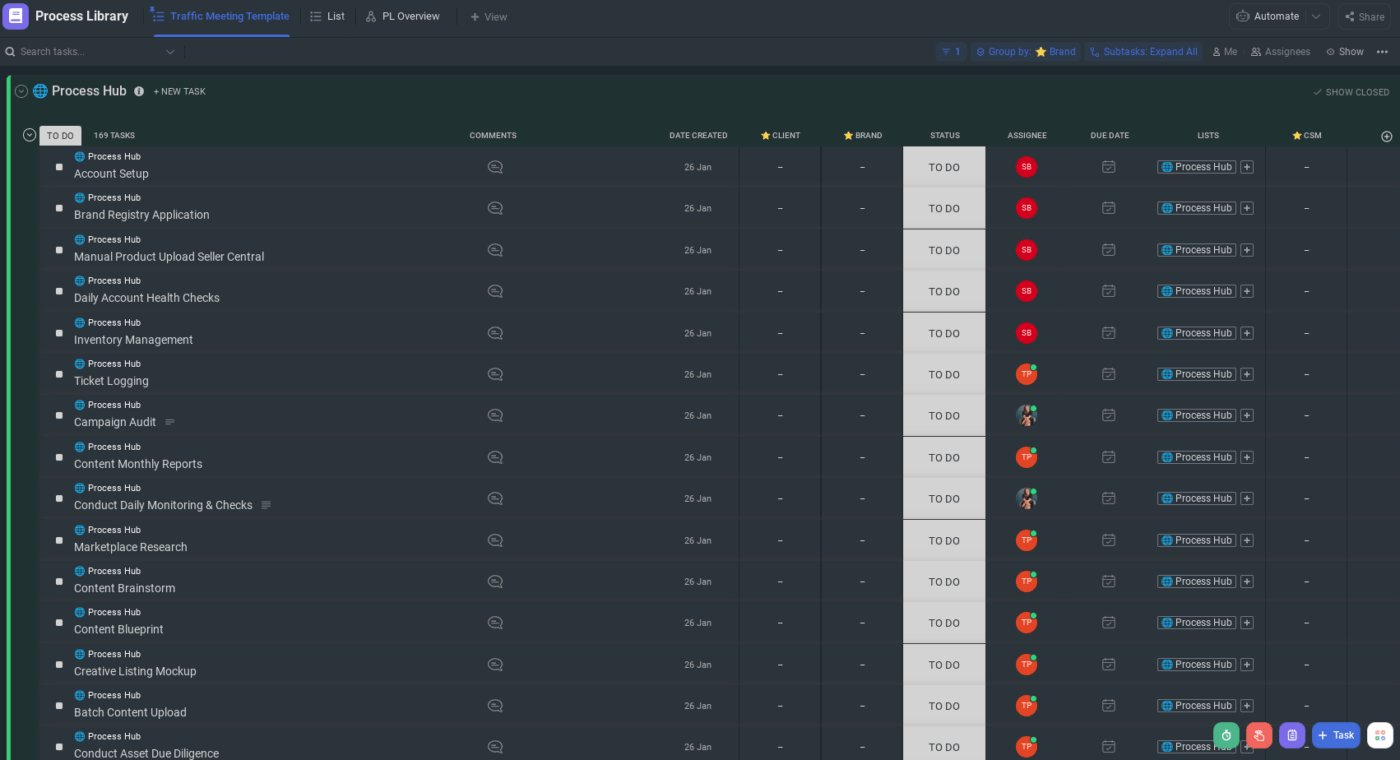Open the Automate dropdown arrow

[1317, 16]
